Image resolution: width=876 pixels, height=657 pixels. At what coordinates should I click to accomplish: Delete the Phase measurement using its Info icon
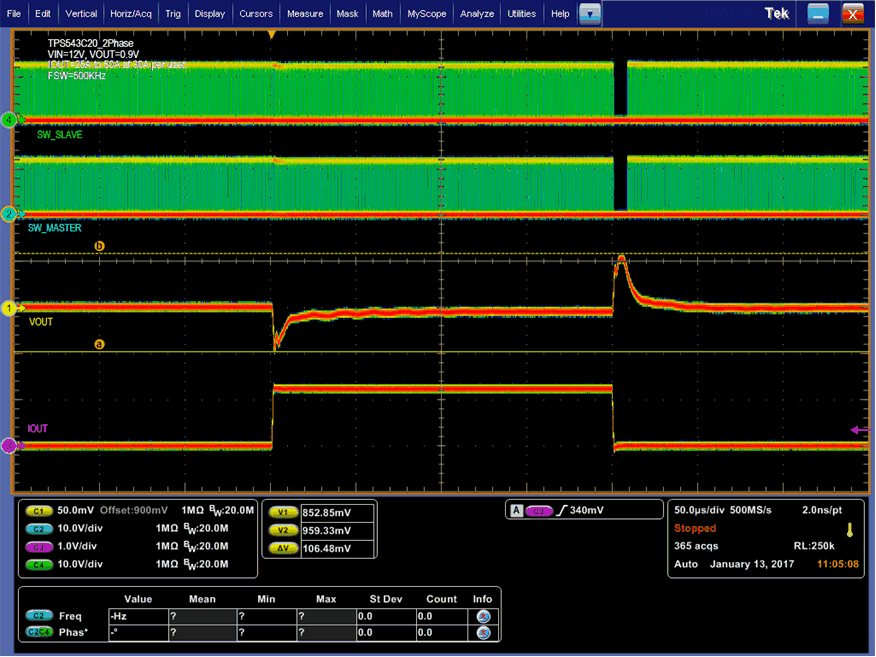pos(482,631)
